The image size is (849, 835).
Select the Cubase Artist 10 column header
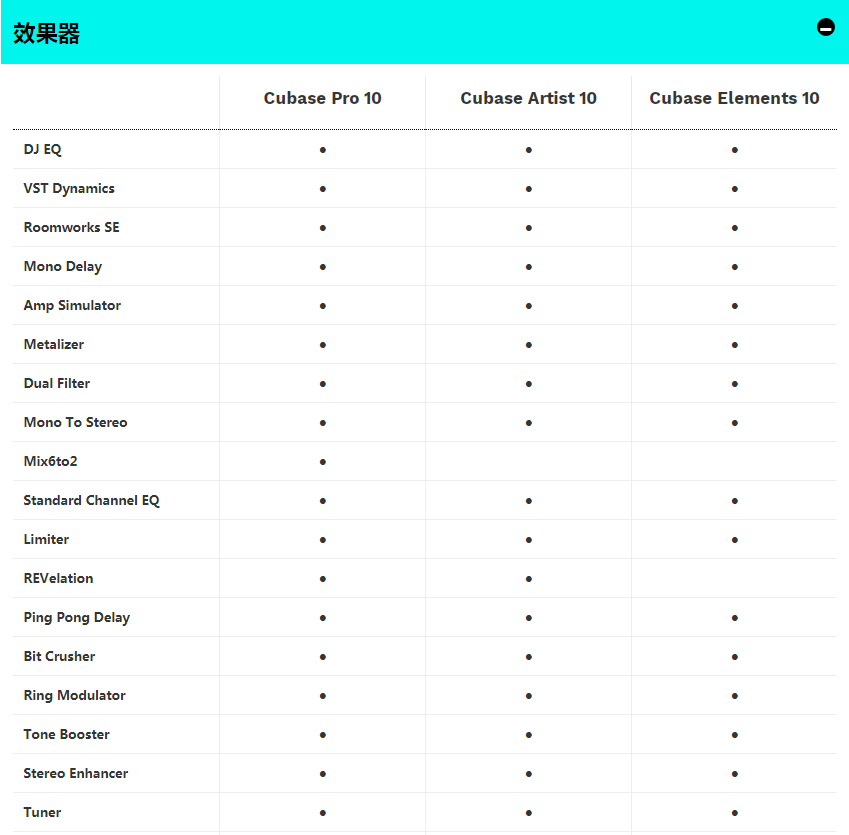click(x=528, y=98)
